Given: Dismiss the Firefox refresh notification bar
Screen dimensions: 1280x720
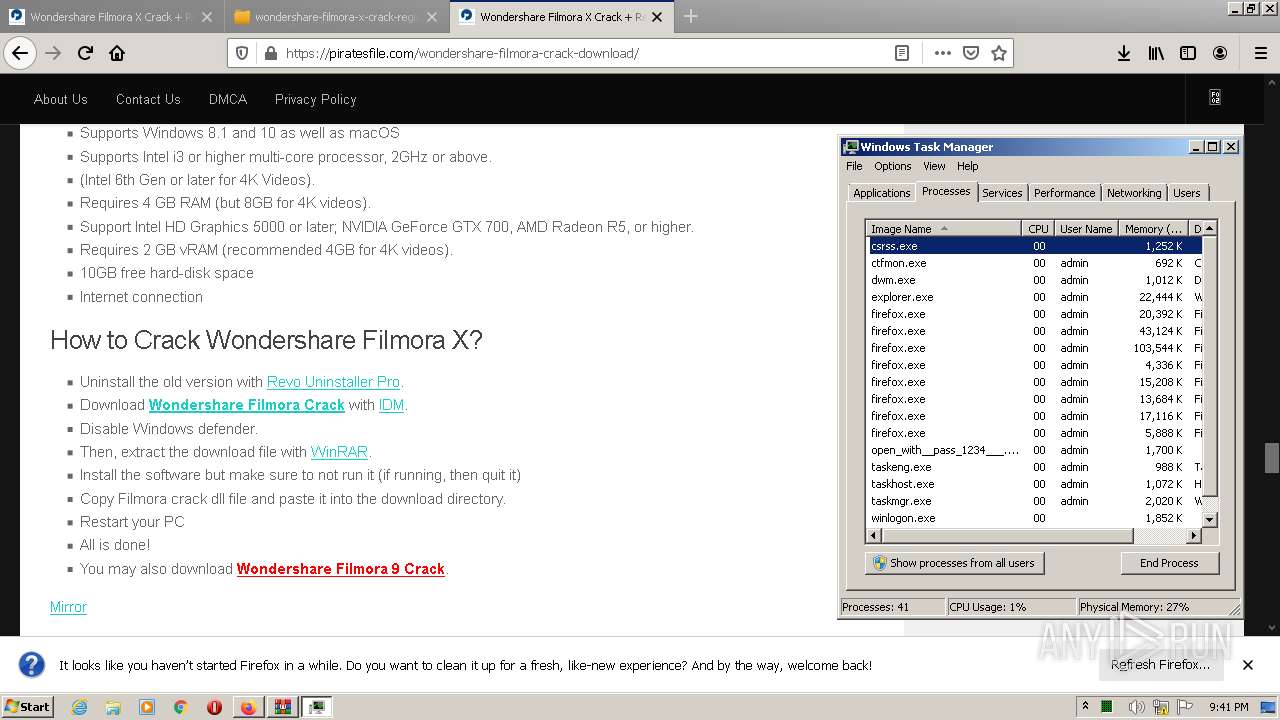Looking at the screenshot, I should [x=1247, y=665].
